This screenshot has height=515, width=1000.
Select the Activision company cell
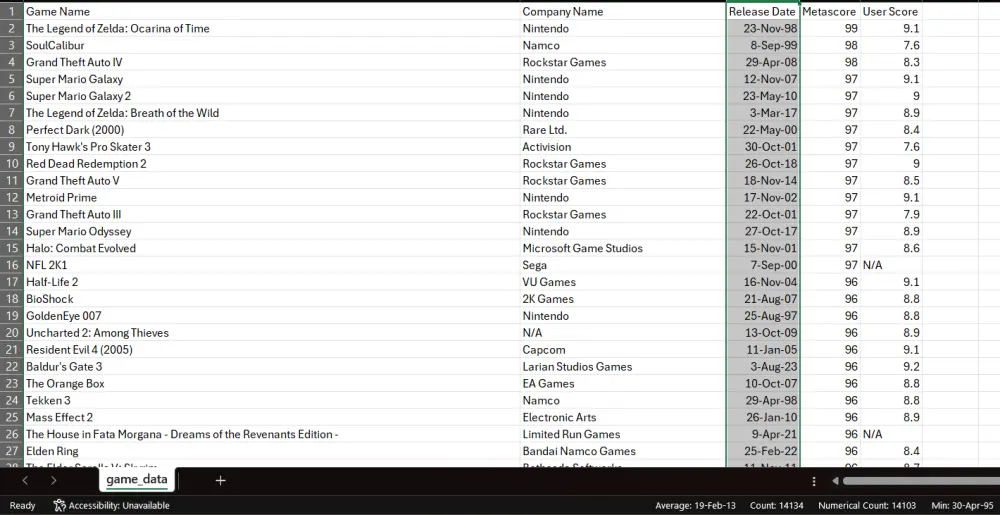click(x=623, y=147)
